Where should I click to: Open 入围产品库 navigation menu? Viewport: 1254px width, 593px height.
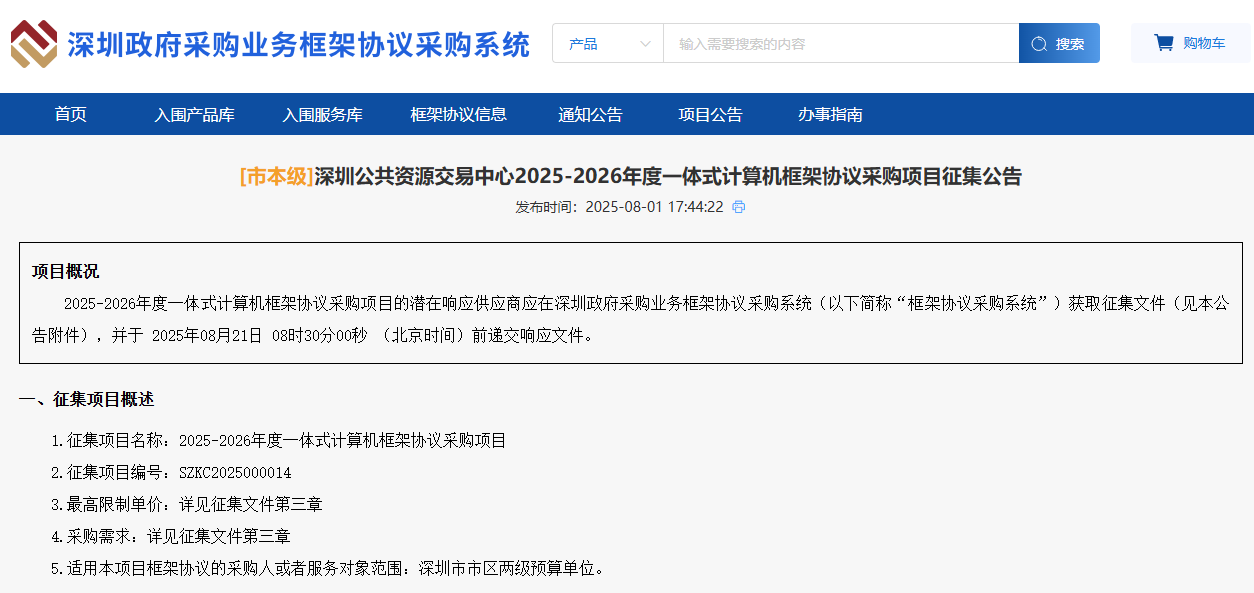195,114
